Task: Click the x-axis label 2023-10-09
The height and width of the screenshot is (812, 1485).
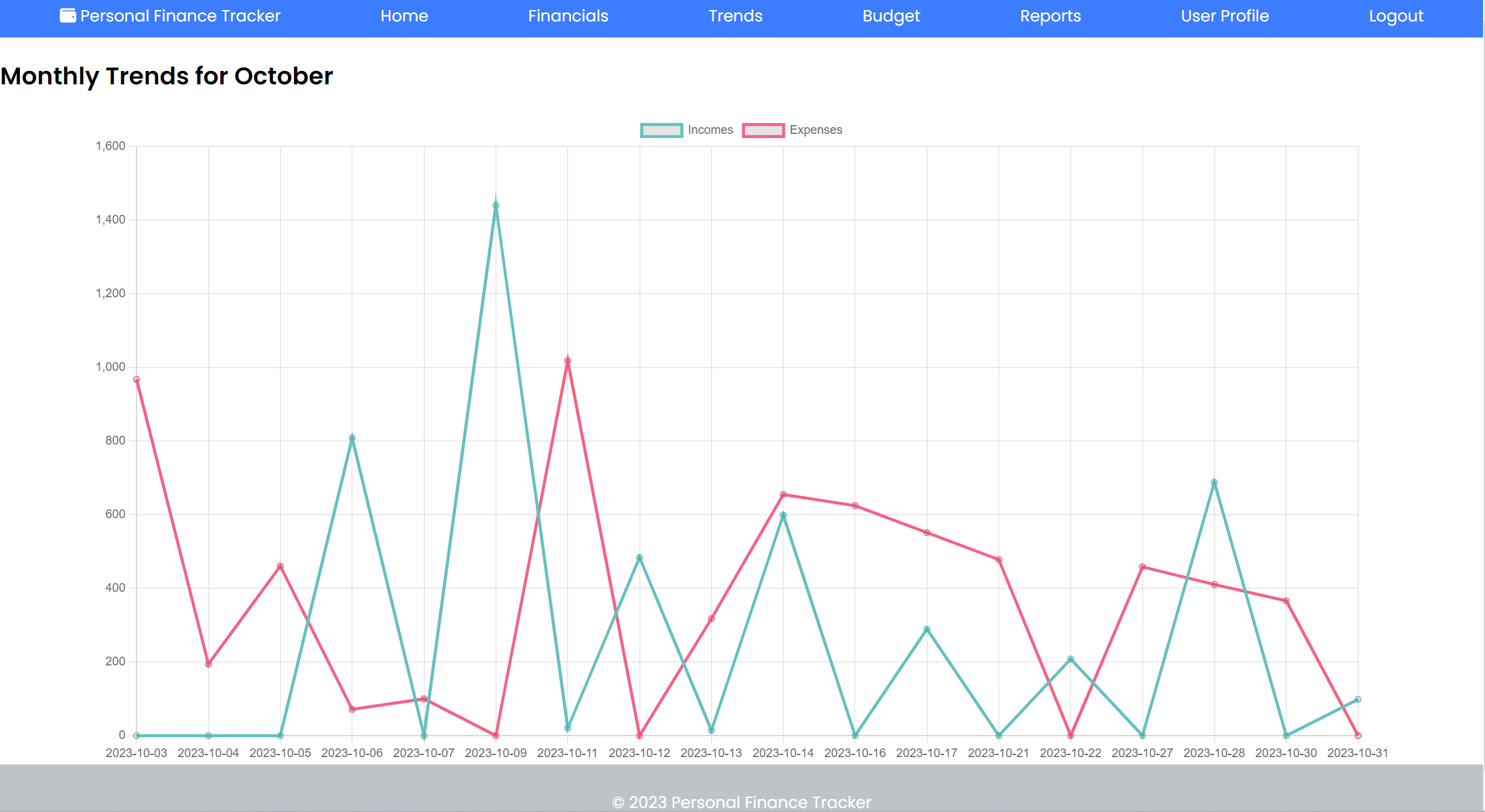Action: (x=495, y=753)
